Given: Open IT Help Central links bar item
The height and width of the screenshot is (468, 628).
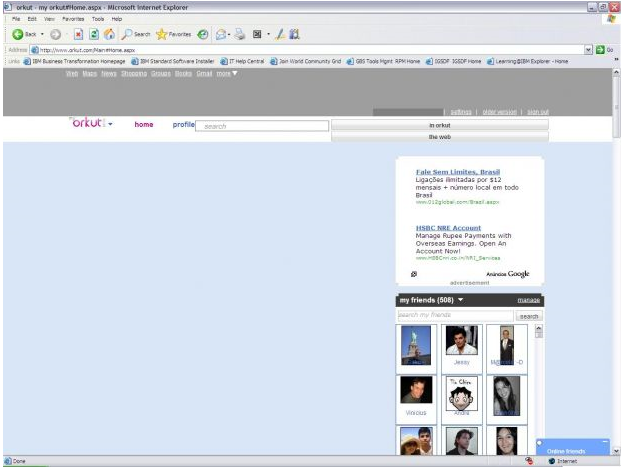Looking at the screenshot, I should pos(243,61).
